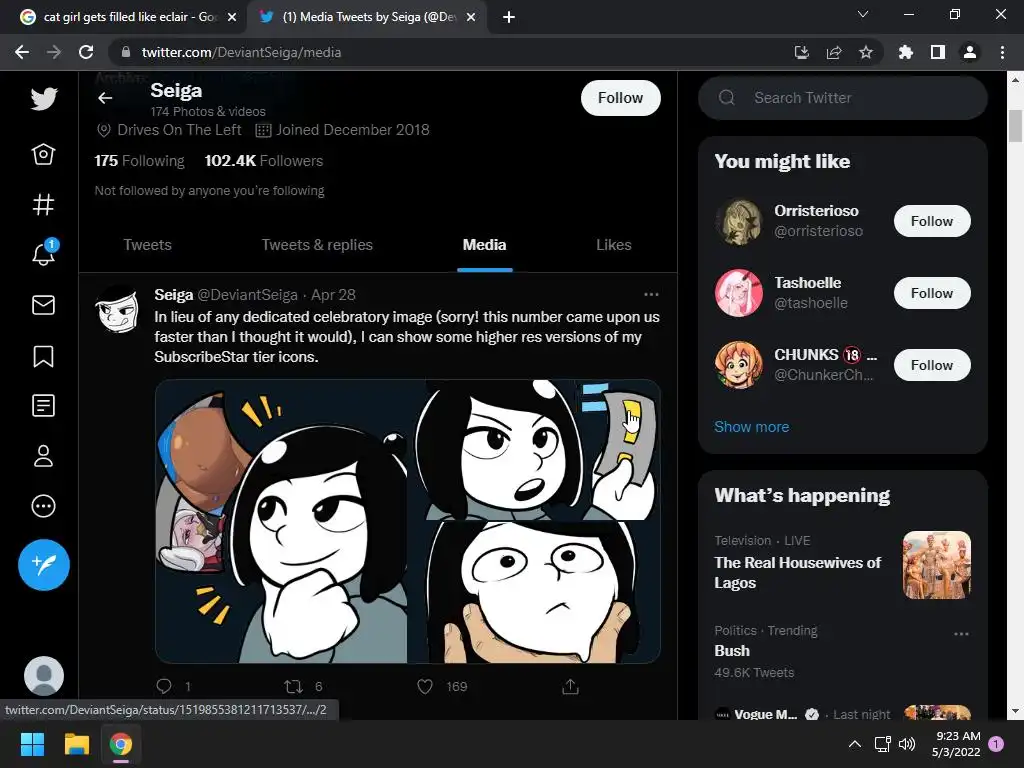Show hidden system tray icons
The height and width of the screenshot is (768, 1024).
tap(854, 744)
